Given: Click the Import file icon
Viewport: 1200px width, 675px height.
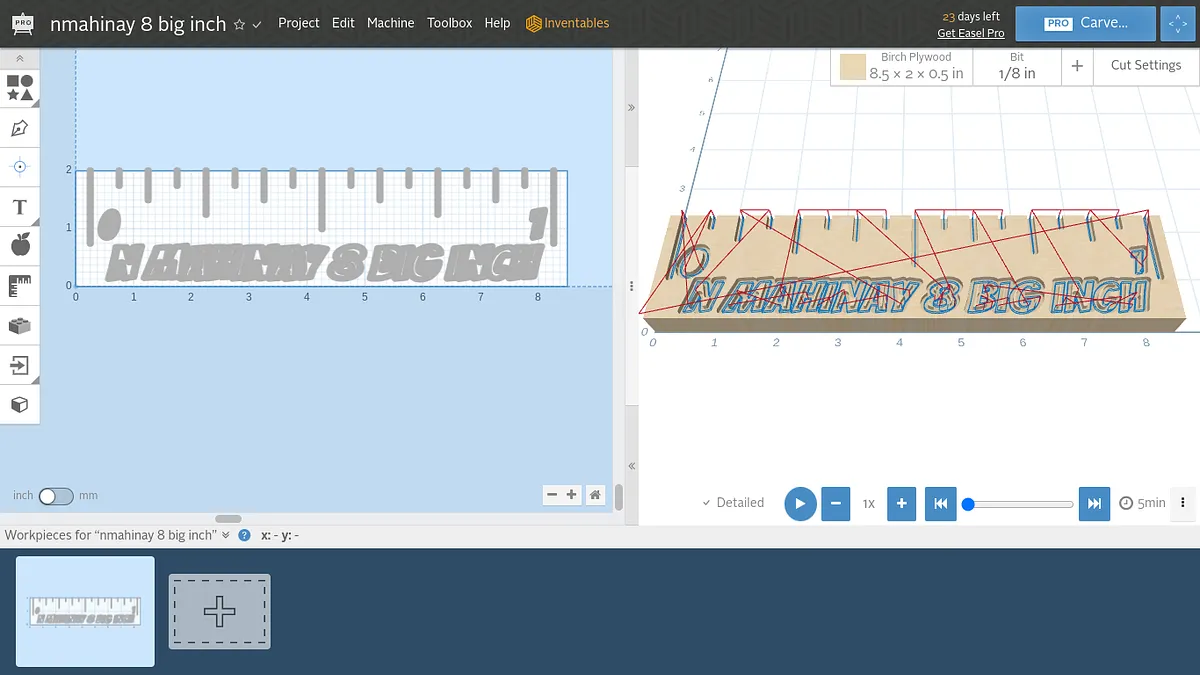Looking at the screenshot, I should click(19, 365).
